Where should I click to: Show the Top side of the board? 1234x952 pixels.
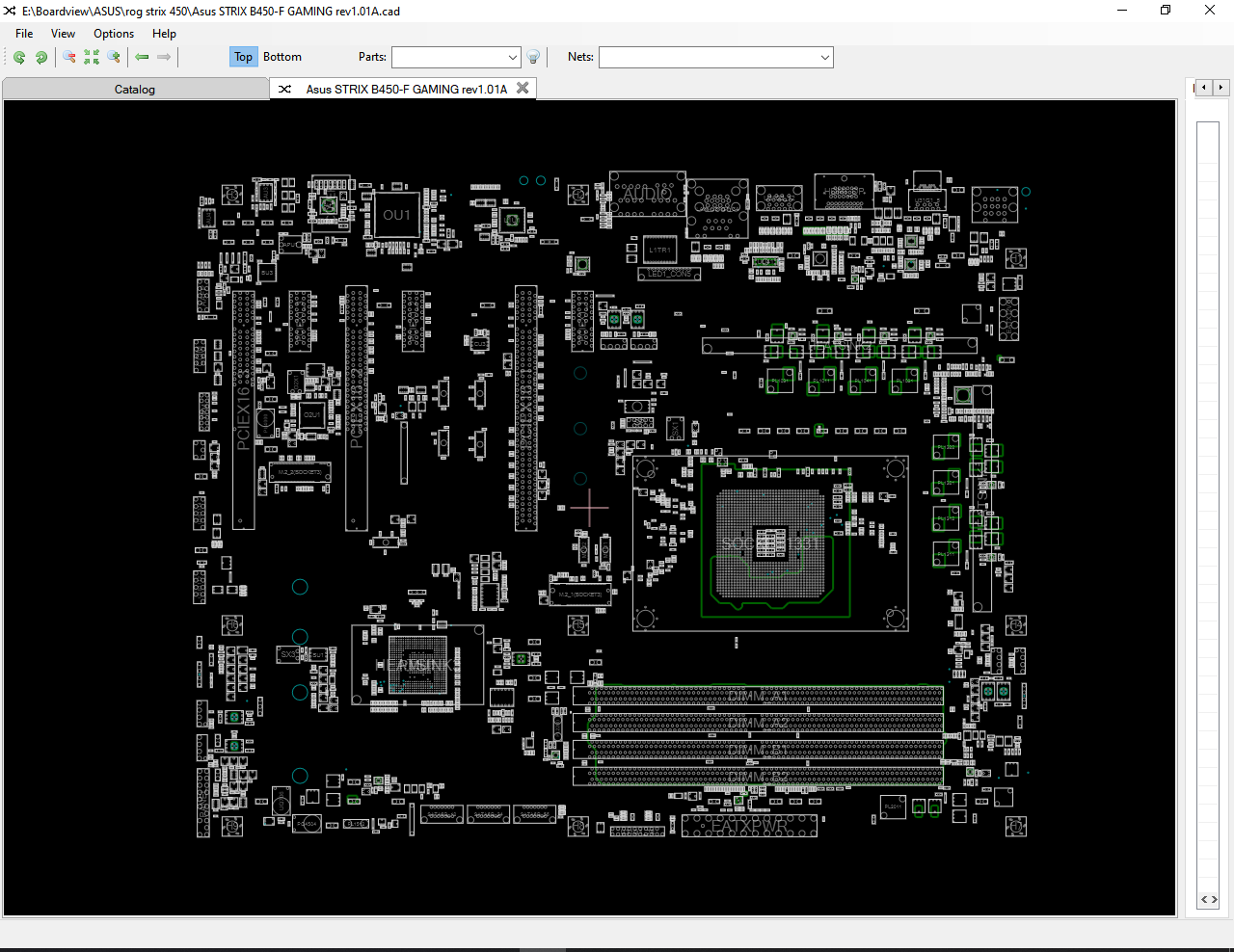click(x=243, y=57)
